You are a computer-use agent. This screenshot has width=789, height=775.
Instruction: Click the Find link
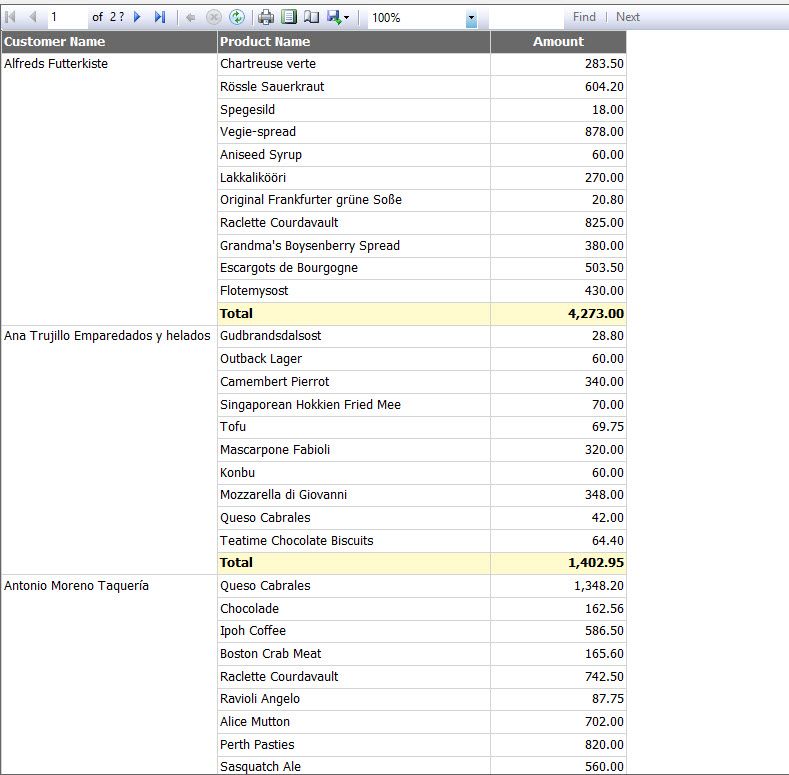pyautogui.click(x=584, y=17)
